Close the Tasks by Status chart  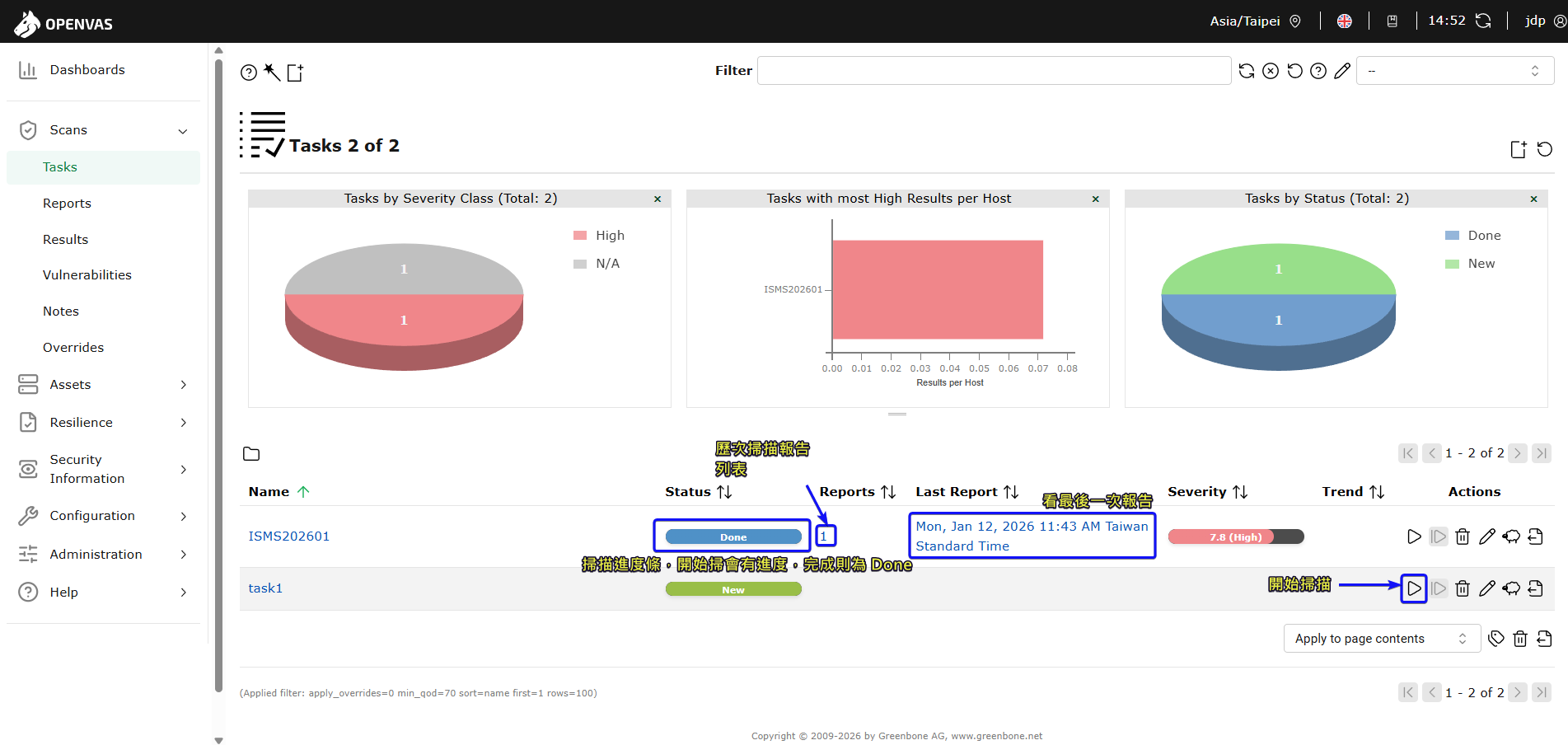(1533, 199)
